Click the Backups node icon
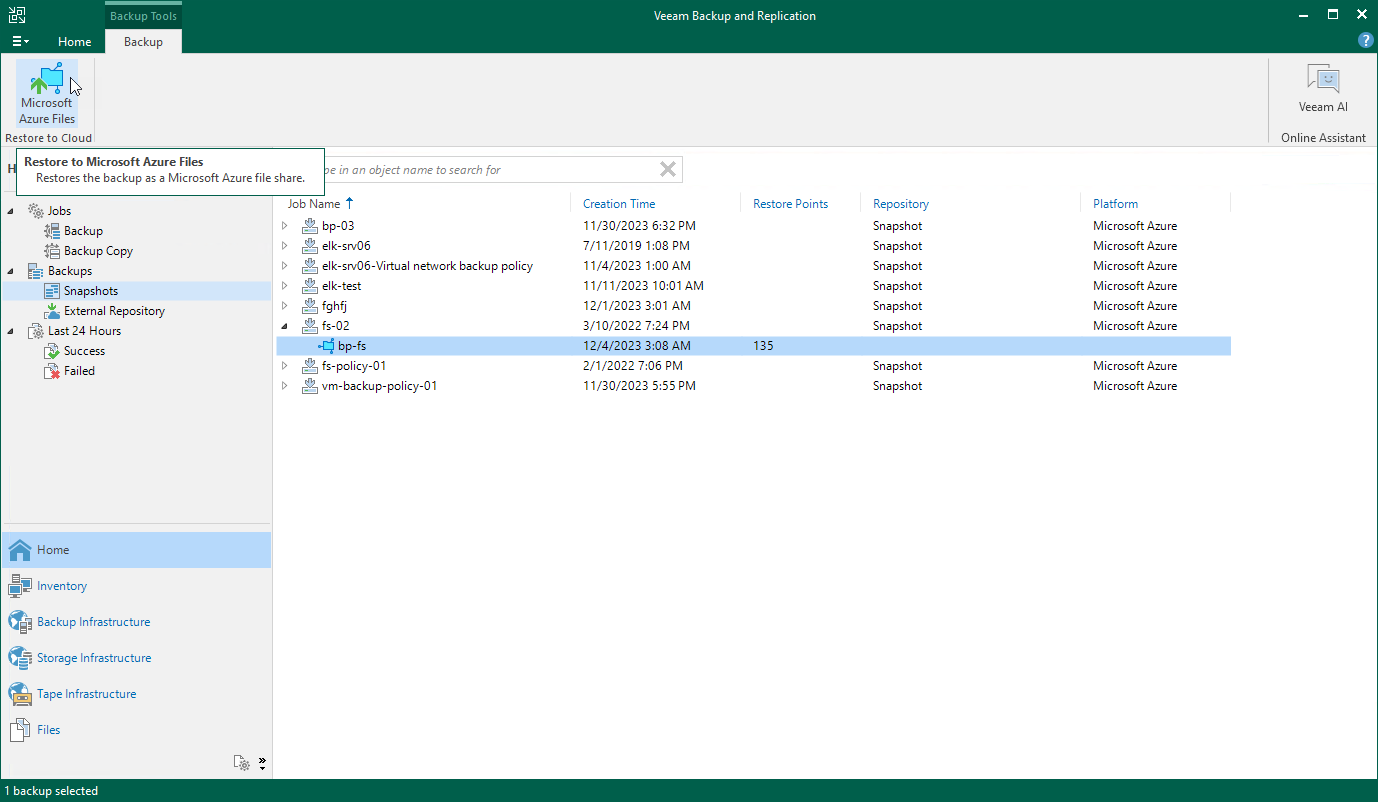1378x802 pixels. click(x=36, y=271)
